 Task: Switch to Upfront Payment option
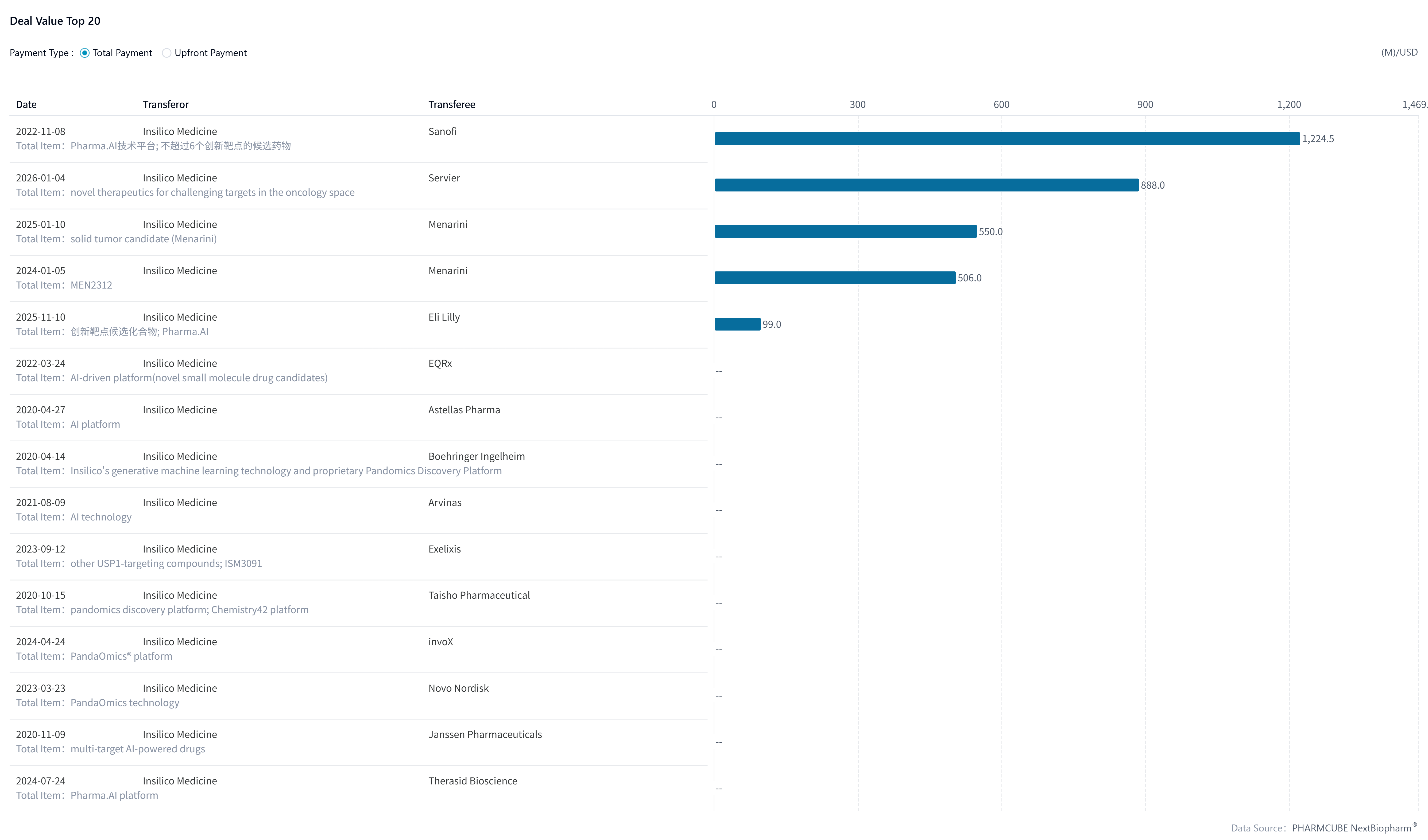coord(167,53)
